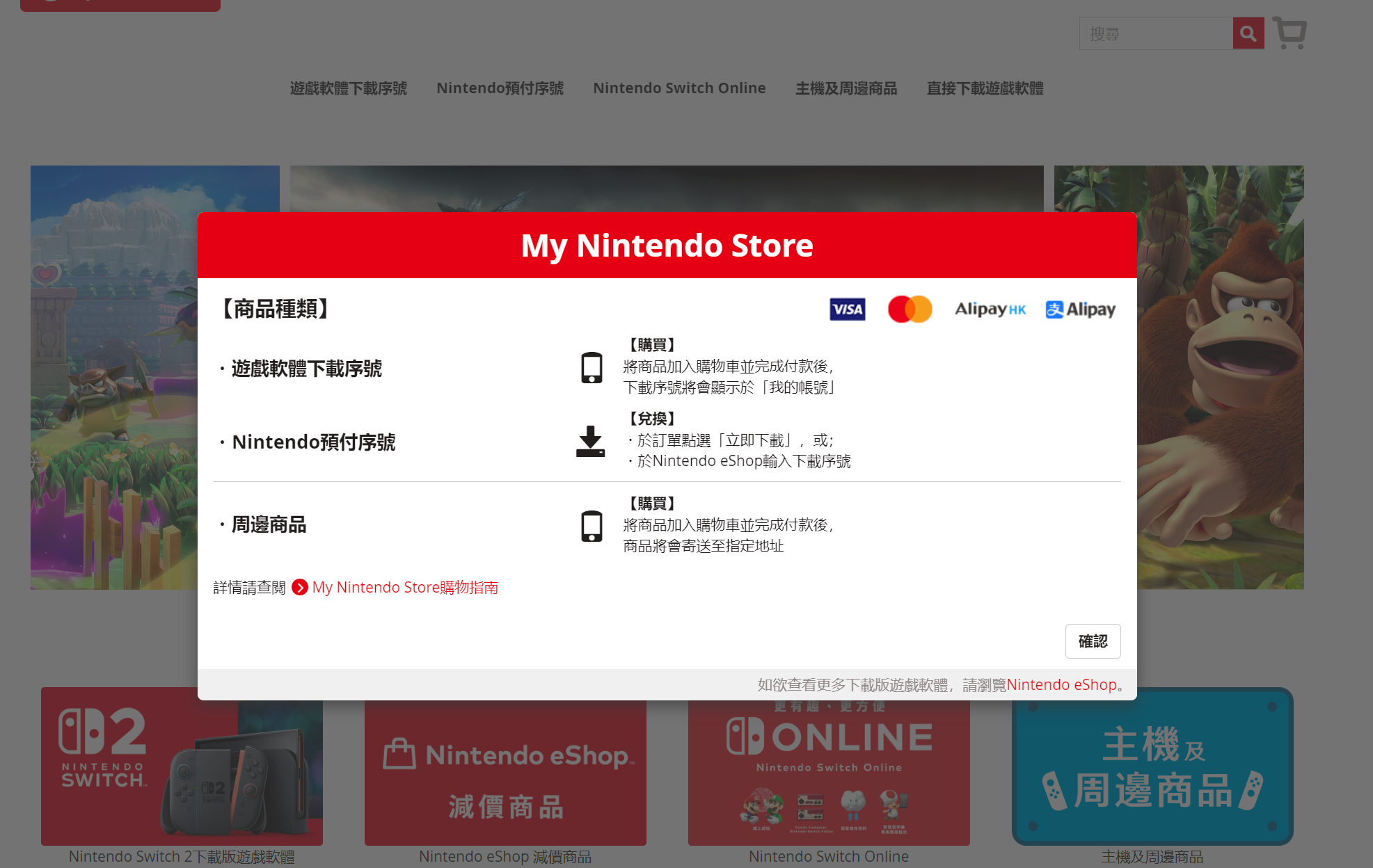Click the Nintendo預付序號 item in dialog list
This screenshot has width=1373, height=868.
(x=314, y=442)
